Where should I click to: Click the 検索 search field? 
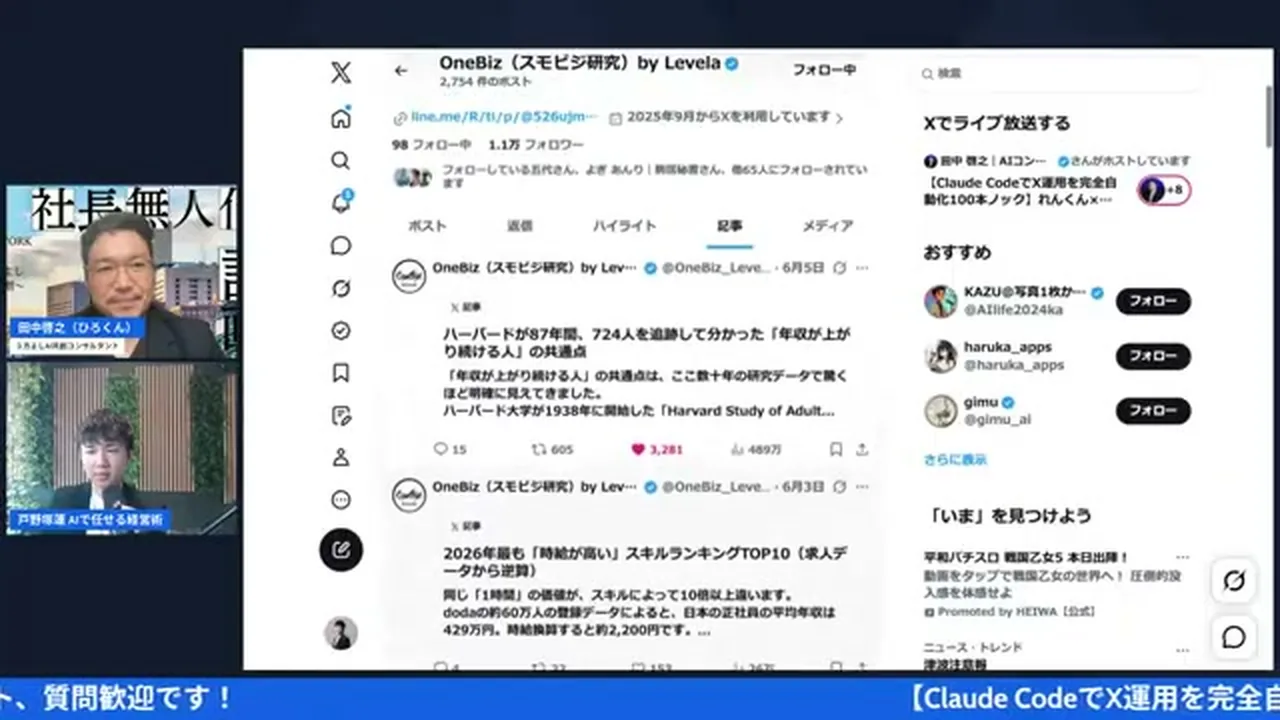[x=1060, y=73]
